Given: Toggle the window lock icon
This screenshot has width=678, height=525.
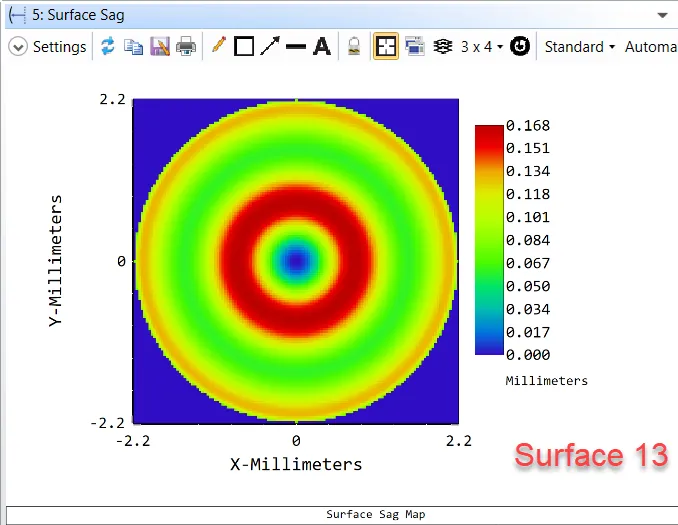Looking at the screenshot, I should pos(353,47).
